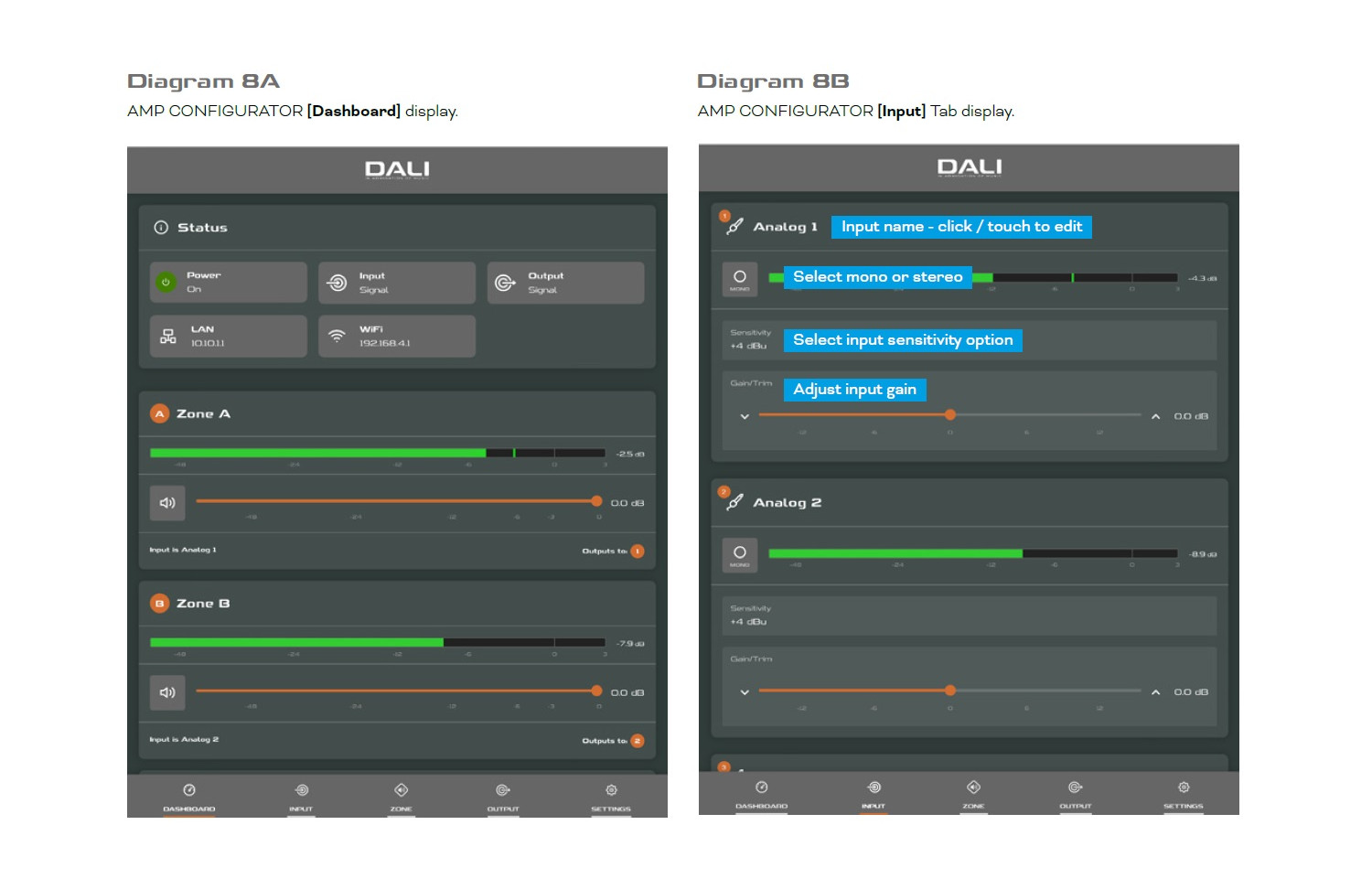Click the Analog 1 jack plug icon
Image resolution: width=1372 pixels, height=889 pixels.
click(734, 226)
